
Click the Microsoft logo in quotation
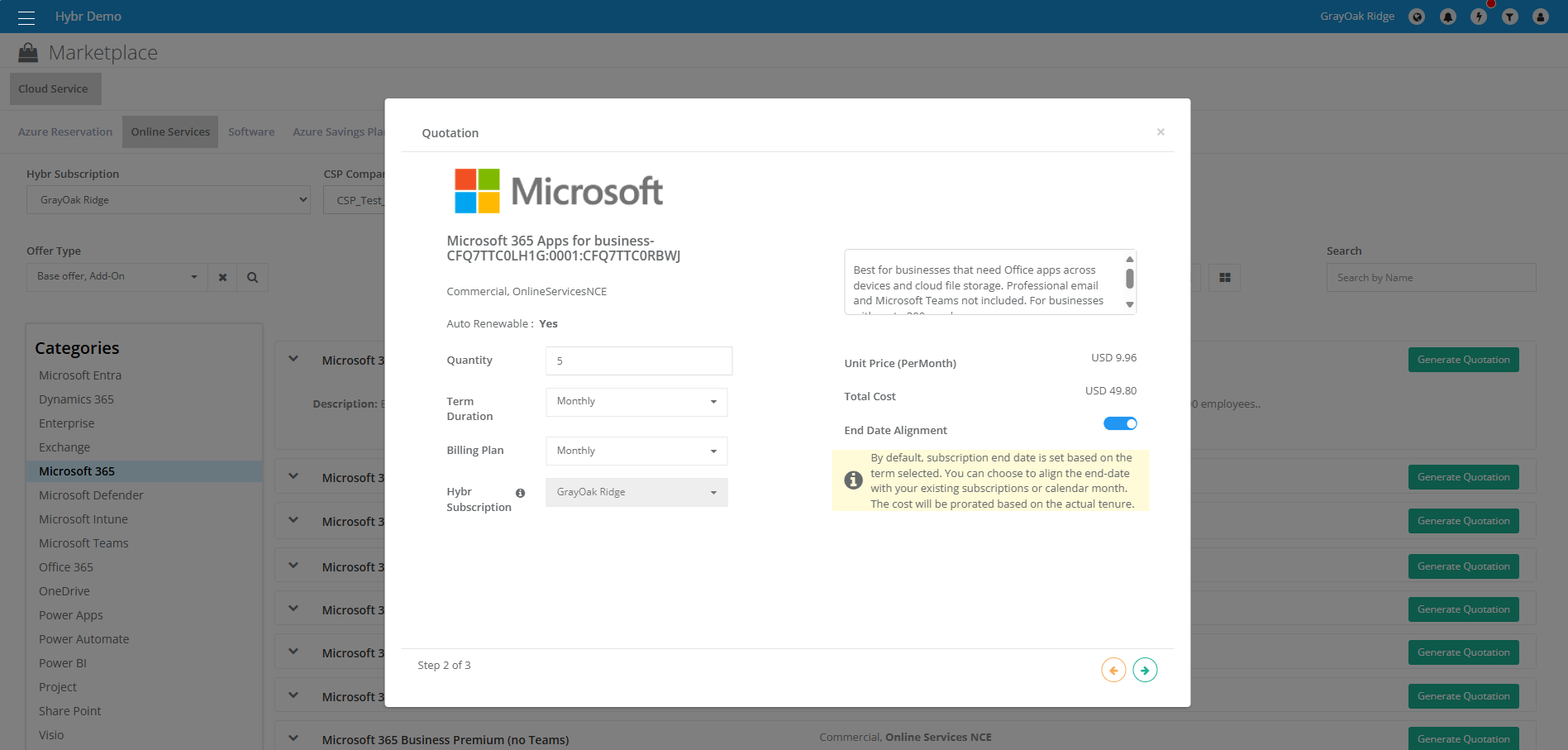559,191
